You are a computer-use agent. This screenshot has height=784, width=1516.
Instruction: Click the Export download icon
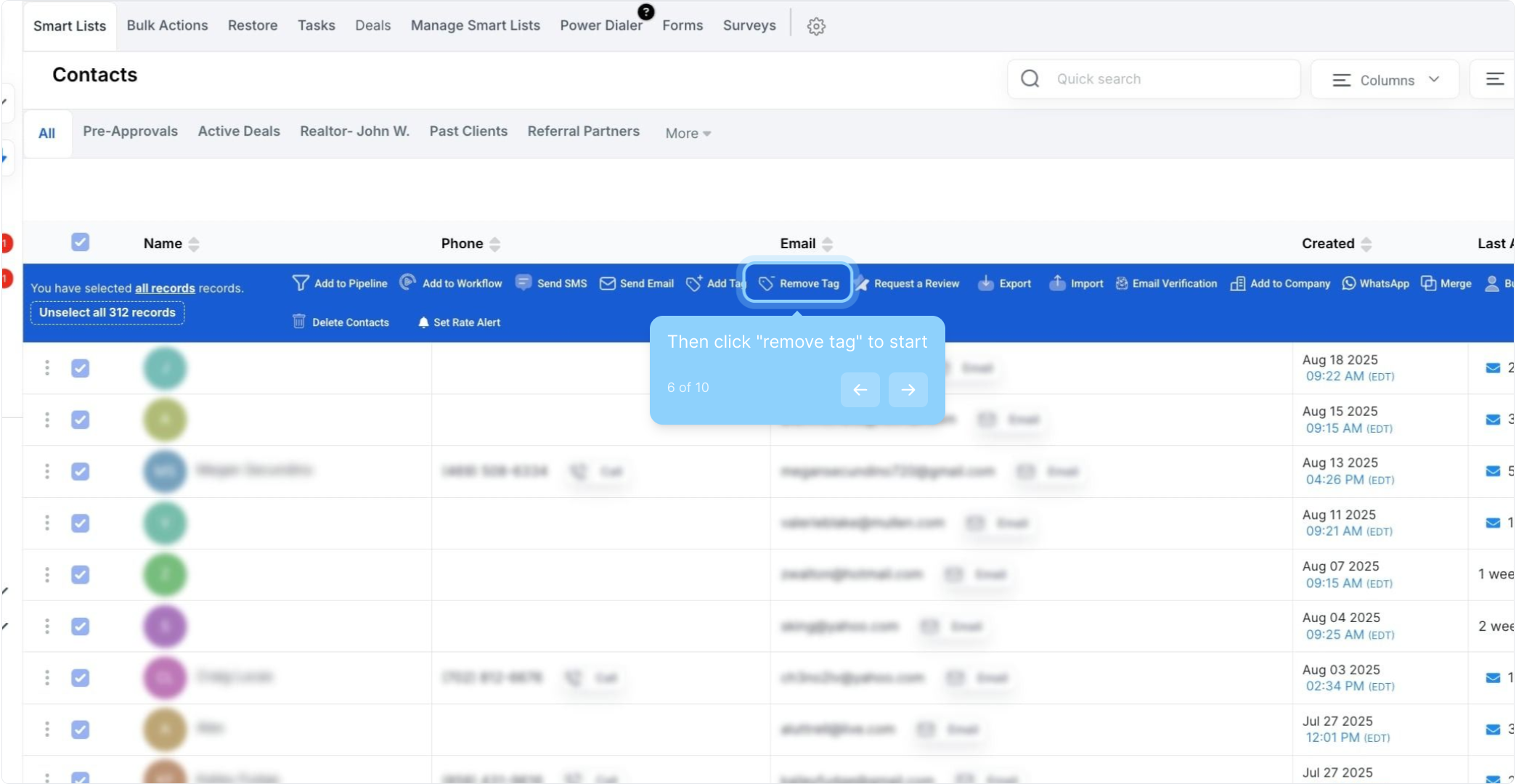click(x=985, y=283)
